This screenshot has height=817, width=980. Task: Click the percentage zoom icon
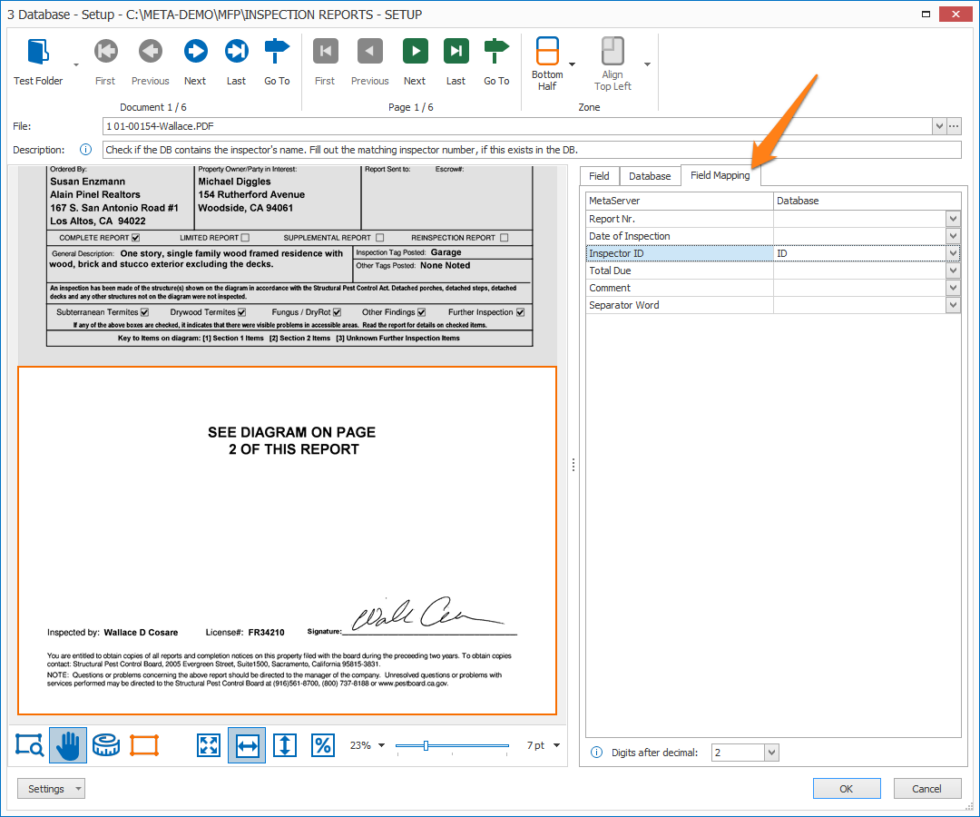click(322, 745)
